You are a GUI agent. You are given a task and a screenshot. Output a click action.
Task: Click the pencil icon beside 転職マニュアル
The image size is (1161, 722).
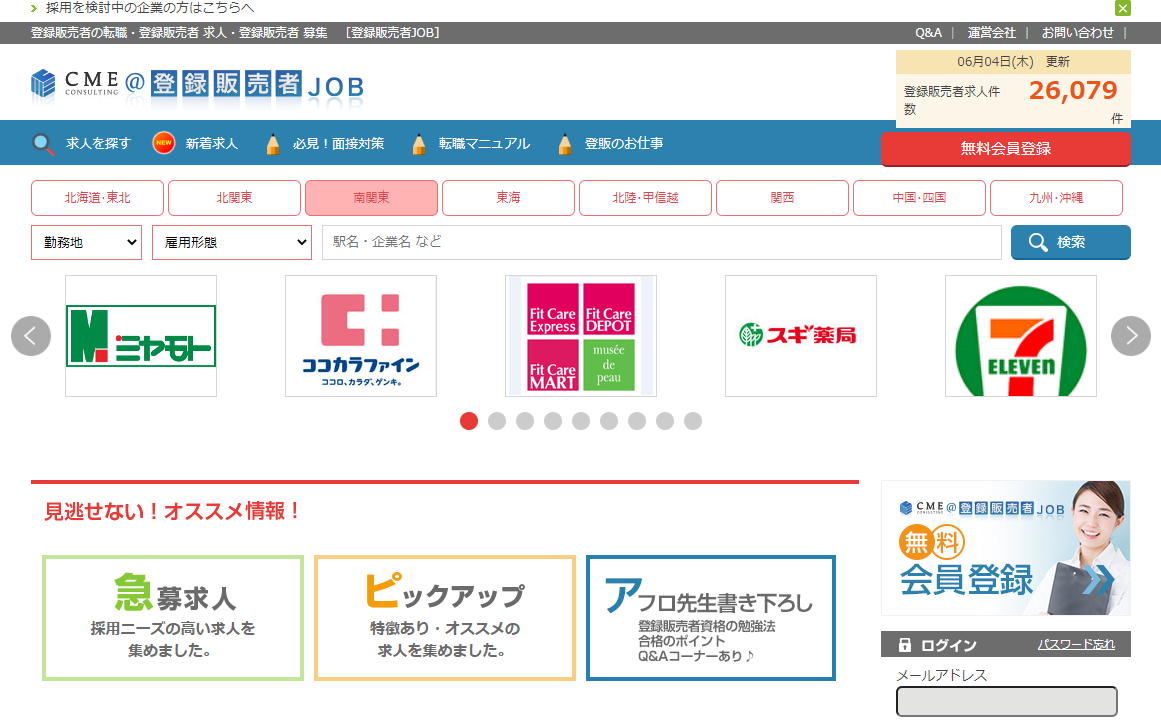click(x=418, y=144)
